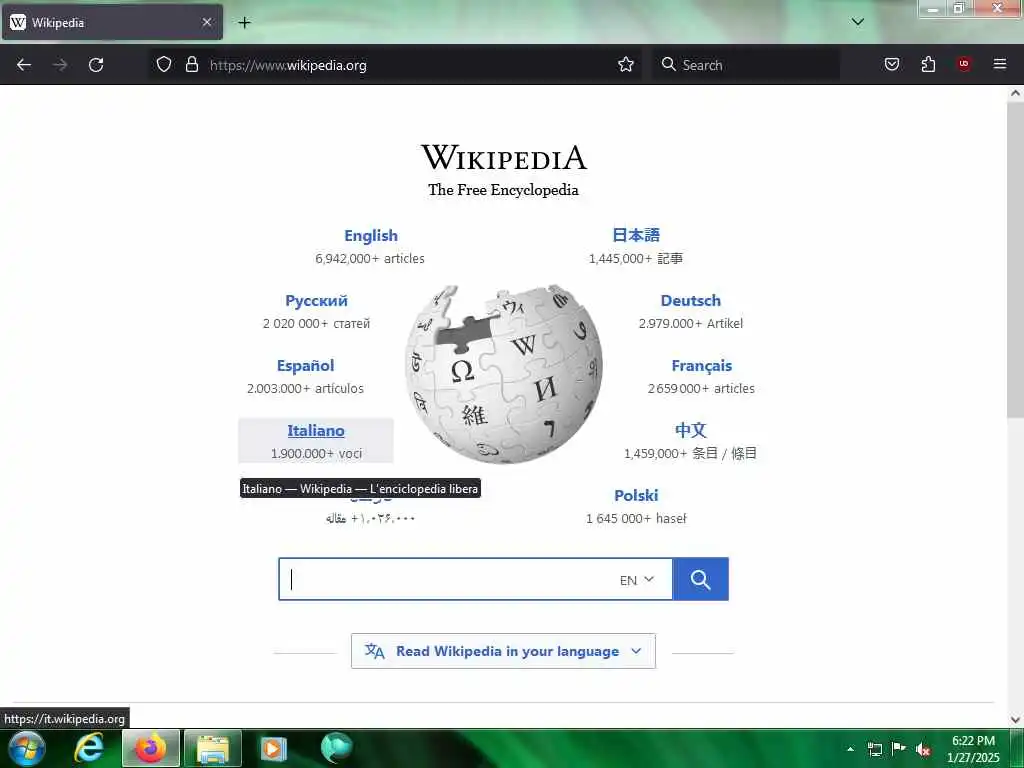Select the Wikipedia browser tab
The width and height of the screenshot is (1024, 768).
click(x=112, y=22)
